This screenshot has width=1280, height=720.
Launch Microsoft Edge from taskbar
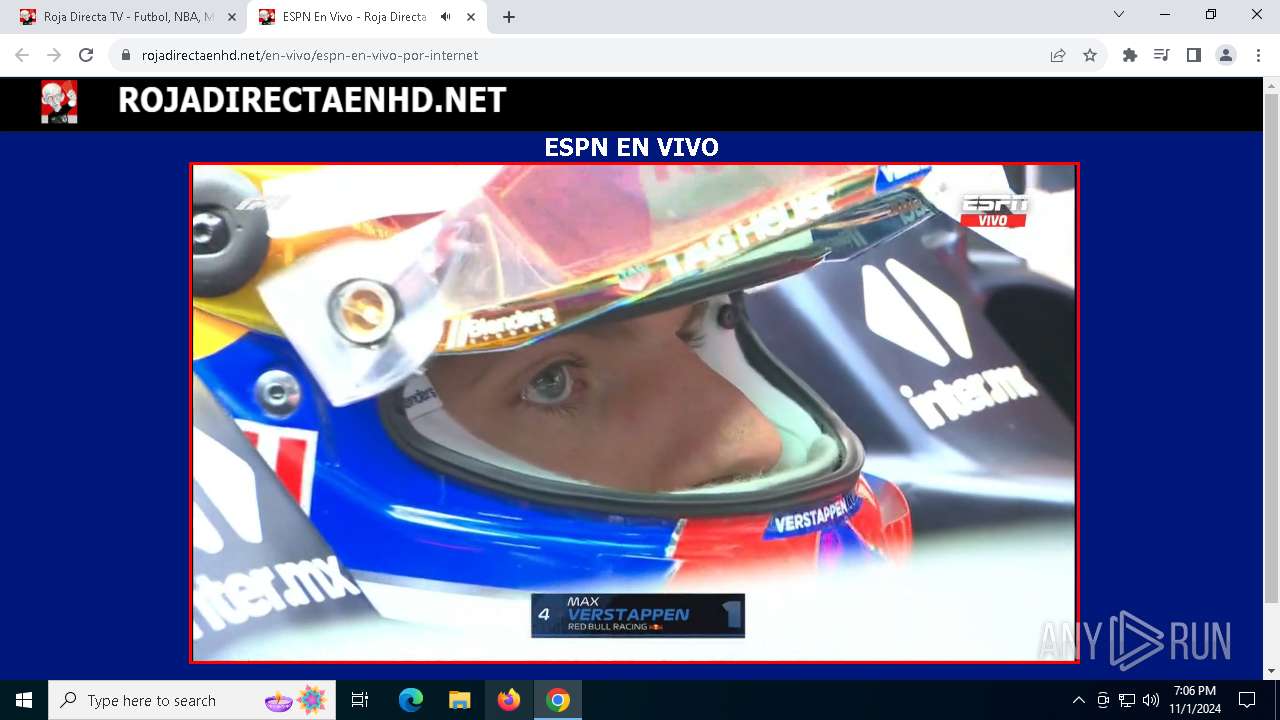click(x=411, y=700)
